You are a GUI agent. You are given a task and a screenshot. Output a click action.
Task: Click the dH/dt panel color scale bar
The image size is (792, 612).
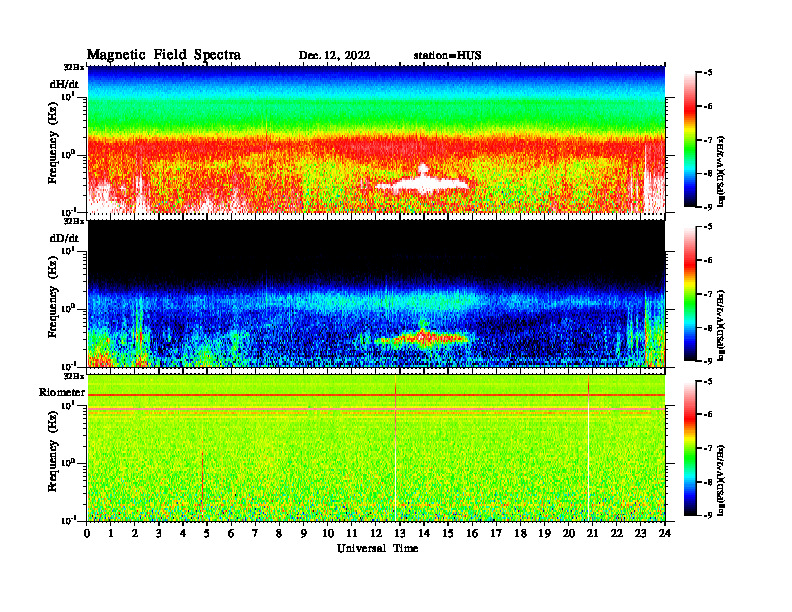tap(689, 140)
